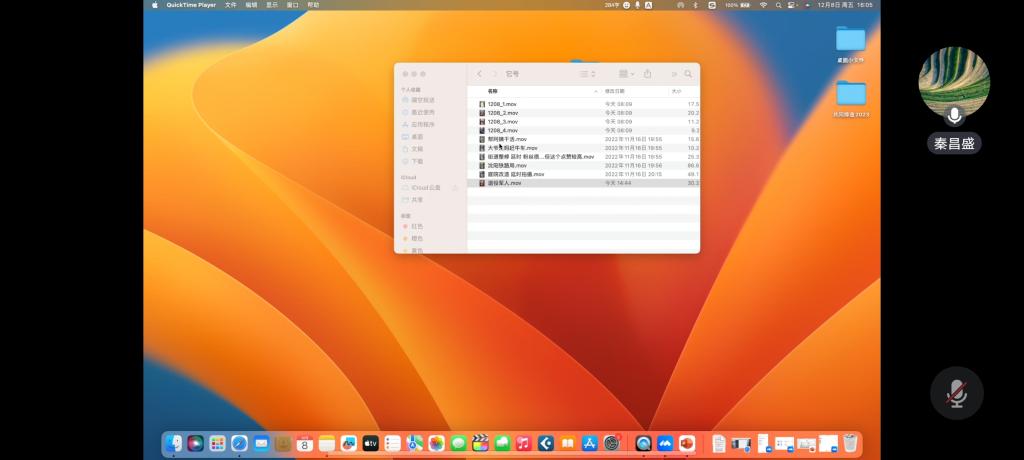Select the upper desktop folder icon
Viewport: 1024px width, 460px height.
click(x=850, y=39)
